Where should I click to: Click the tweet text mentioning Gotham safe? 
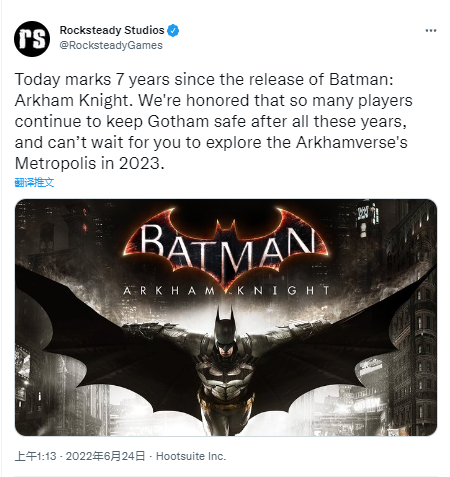coord(211,121)
